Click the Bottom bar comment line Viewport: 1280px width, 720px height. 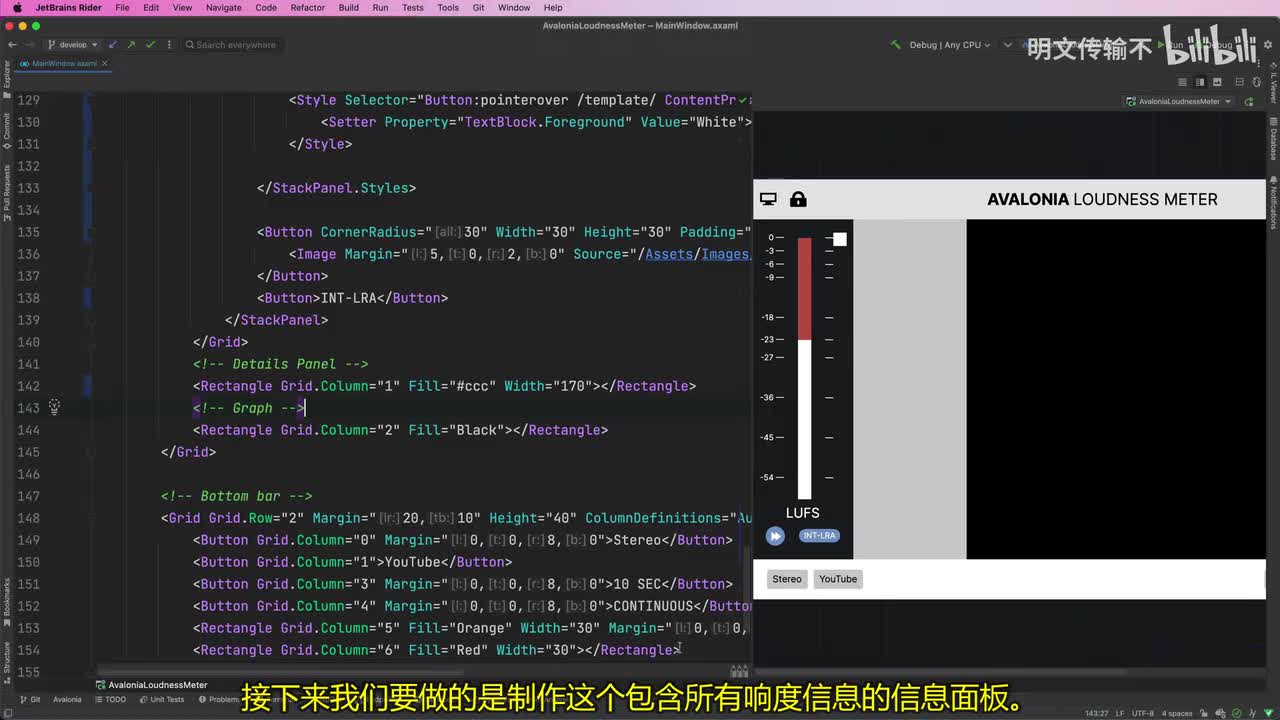point(237,496)
